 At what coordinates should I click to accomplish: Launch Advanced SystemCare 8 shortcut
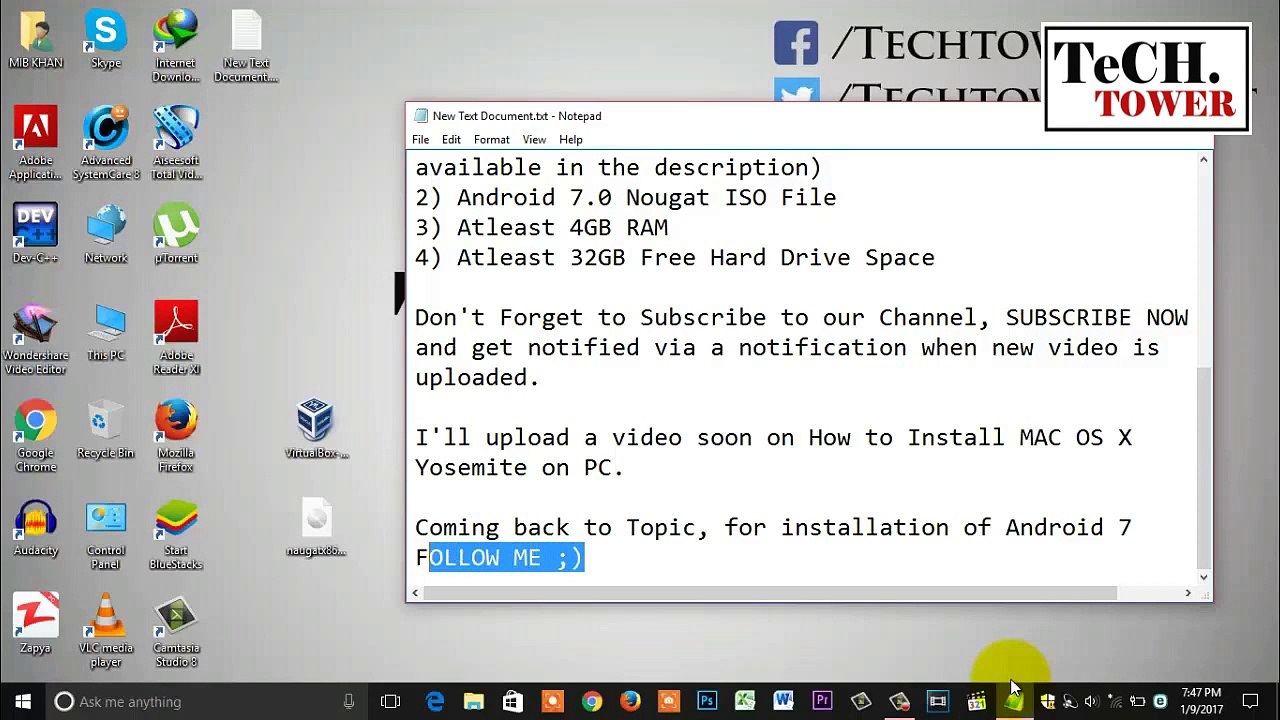106,144
